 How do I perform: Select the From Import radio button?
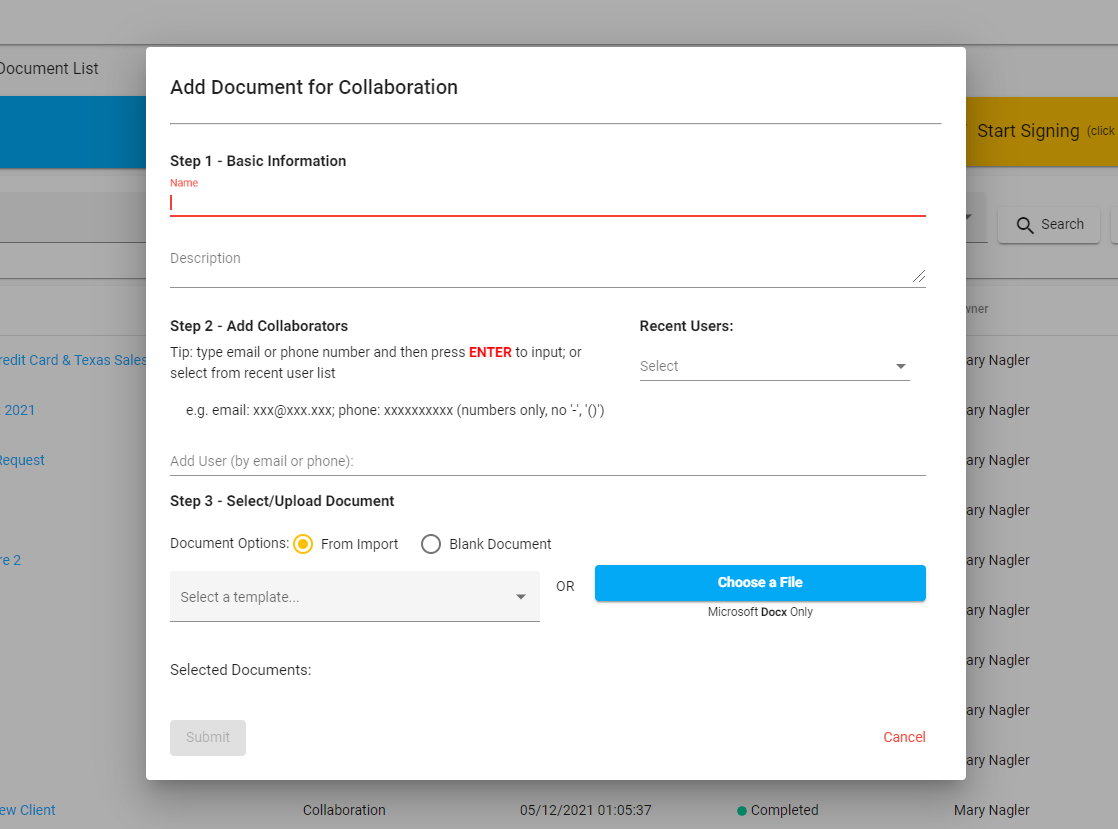(302, 544)
